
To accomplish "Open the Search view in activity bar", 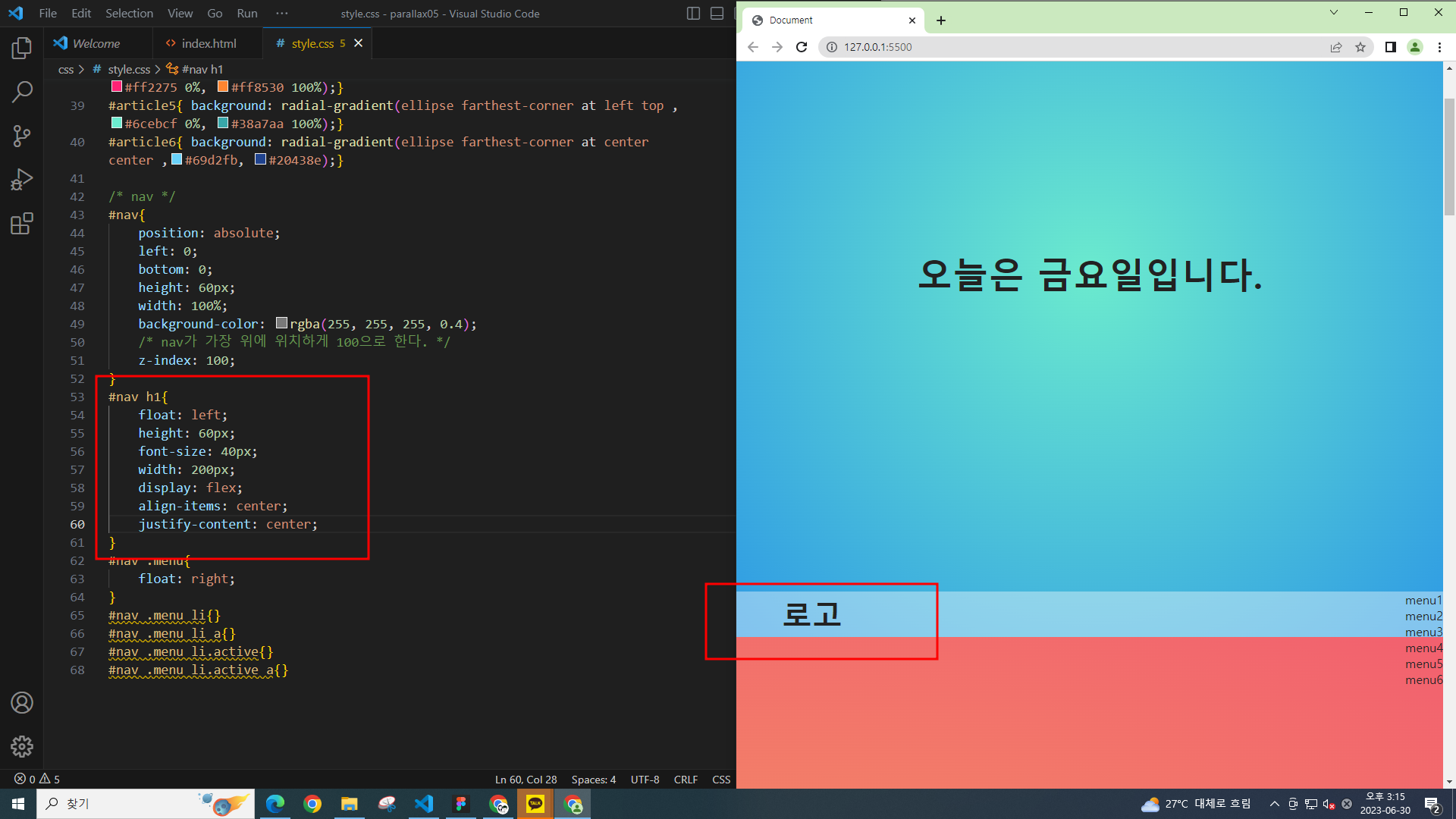I will coord(21,93).
